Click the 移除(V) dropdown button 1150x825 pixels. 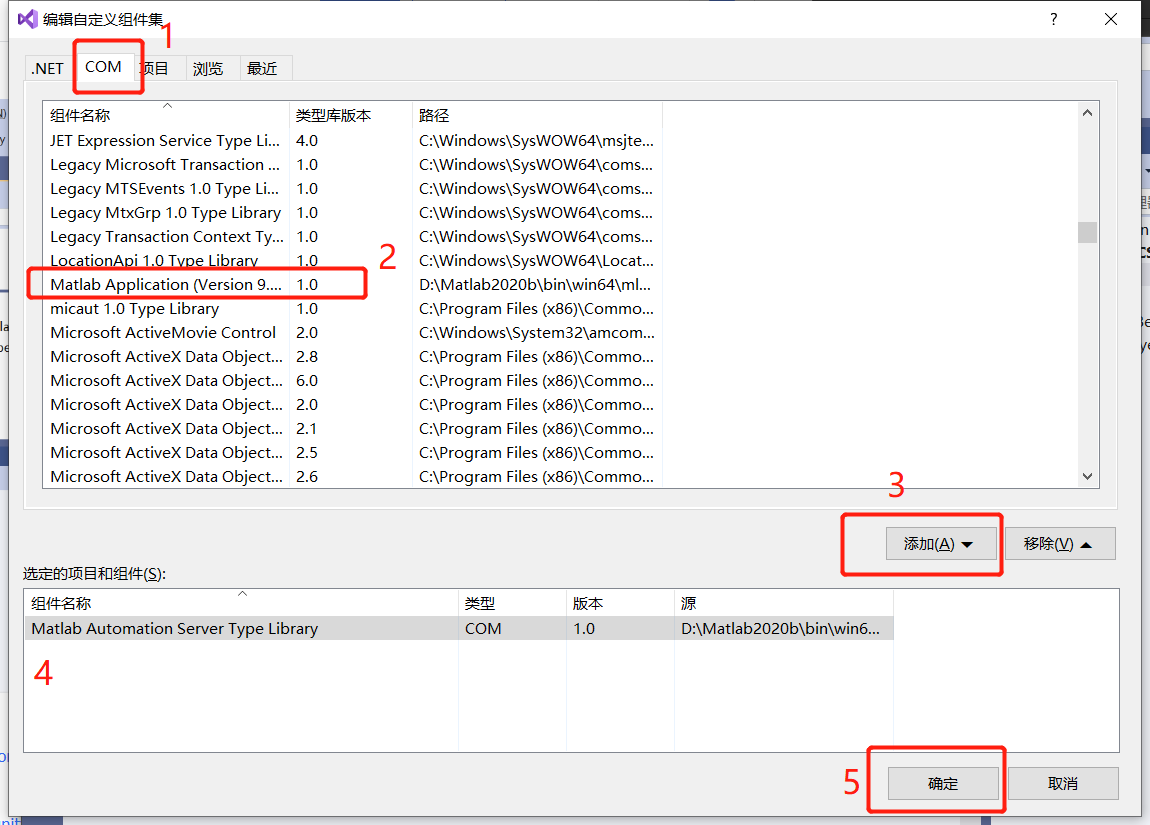(x=1059, y=544)
